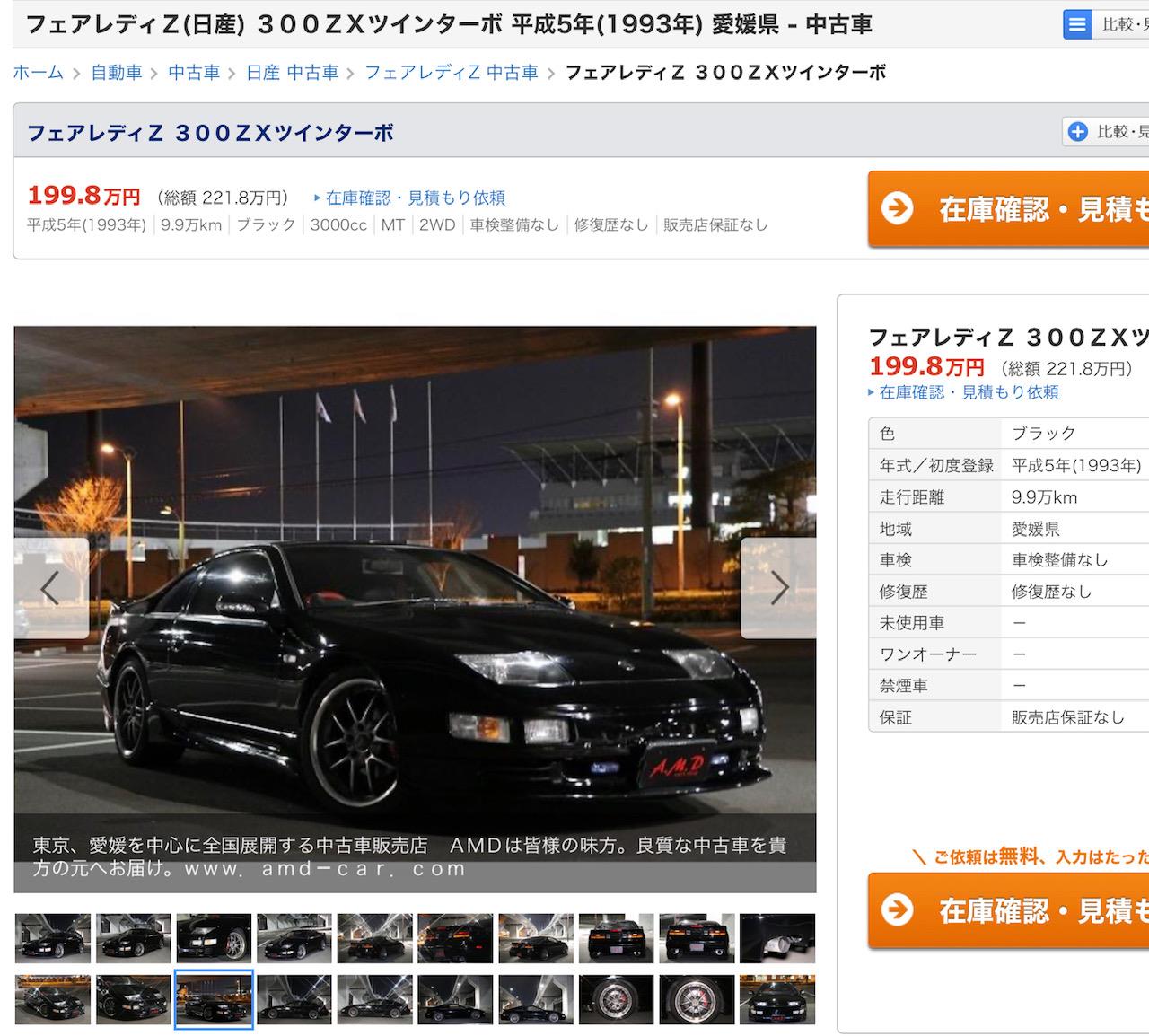1149x1036 pixels.
Task: Show previous photo with left chevron
Action: tap(51, 588)
